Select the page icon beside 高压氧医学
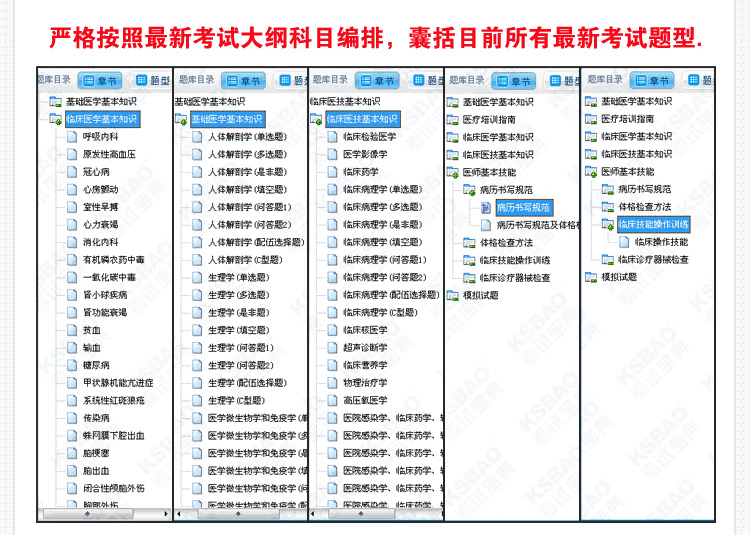The height and width of the screenshot is (535, 750). pyautogui.click(x=332, y=401)
